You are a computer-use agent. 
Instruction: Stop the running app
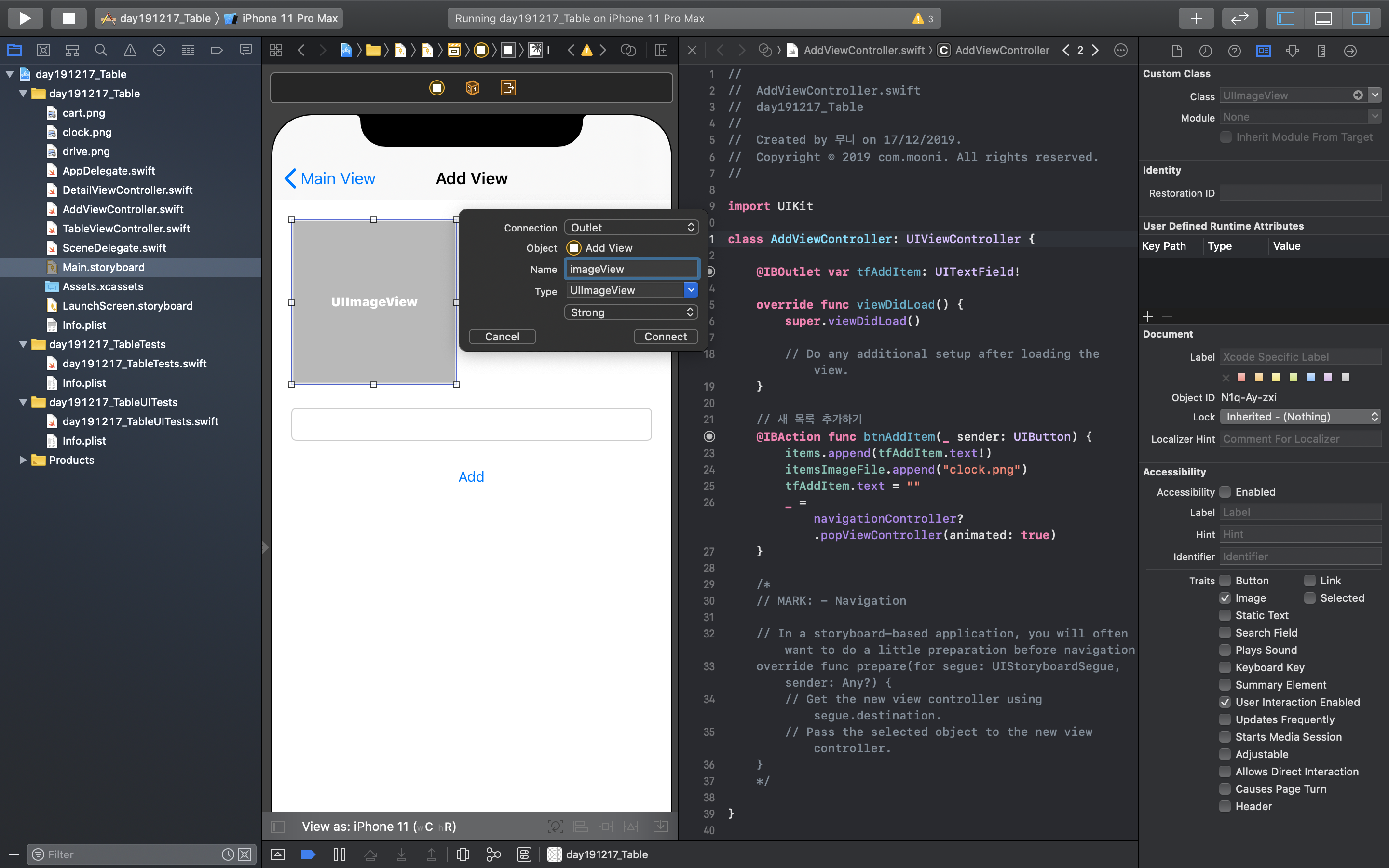pyautogui.click(x=68, y=18)
